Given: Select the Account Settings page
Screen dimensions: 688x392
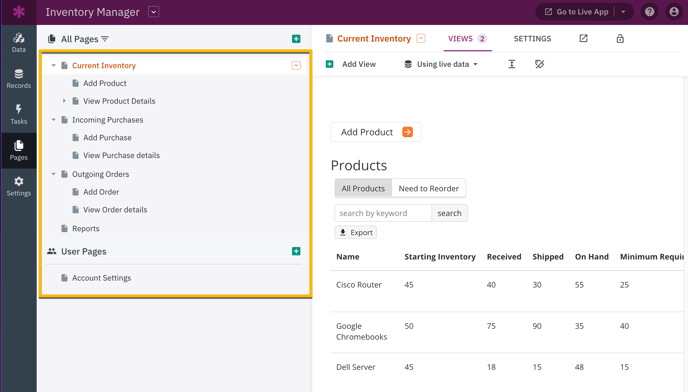Looking at the screenshot, I should [101, 278].
